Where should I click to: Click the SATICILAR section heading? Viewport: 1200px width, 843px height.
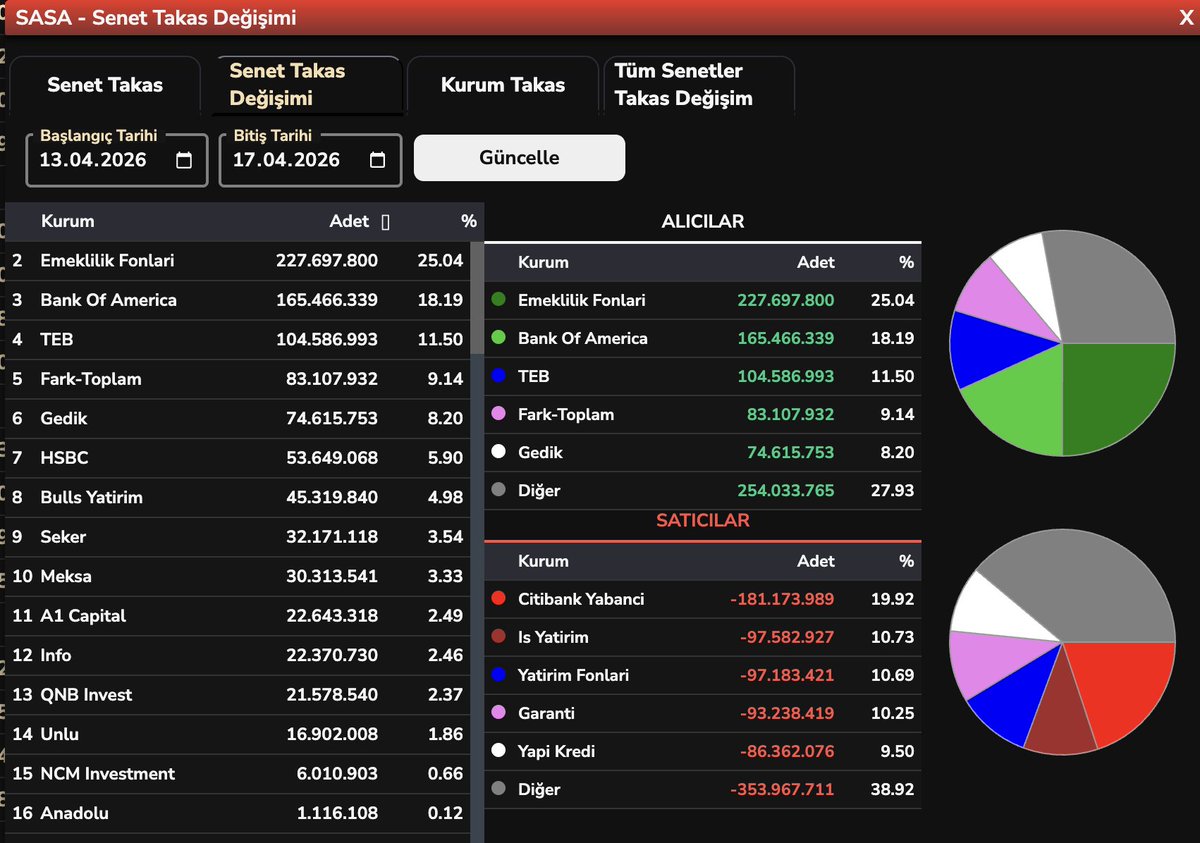point(703,521)
